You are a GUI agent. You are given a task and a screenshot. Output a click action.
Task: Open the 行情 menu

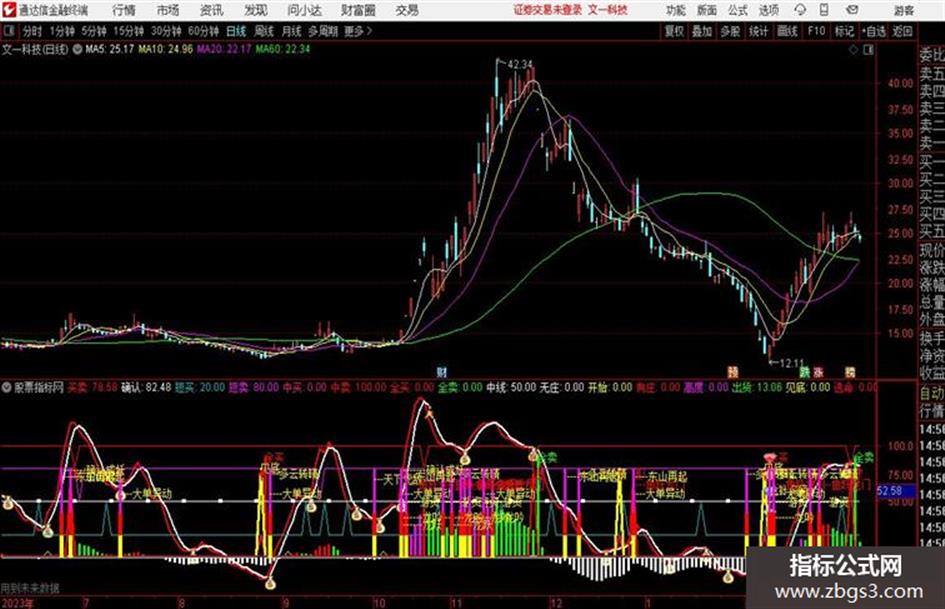click(124, 10)
